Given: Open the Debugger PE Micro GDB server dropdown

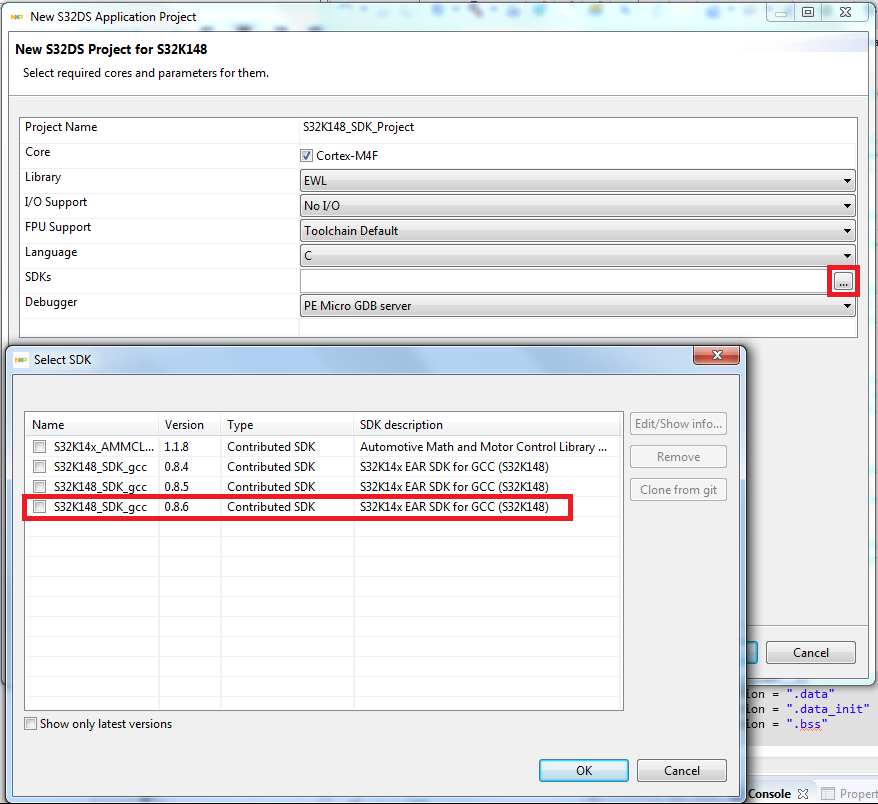Looking at the screenshot, I should click(x=578, y=306).
